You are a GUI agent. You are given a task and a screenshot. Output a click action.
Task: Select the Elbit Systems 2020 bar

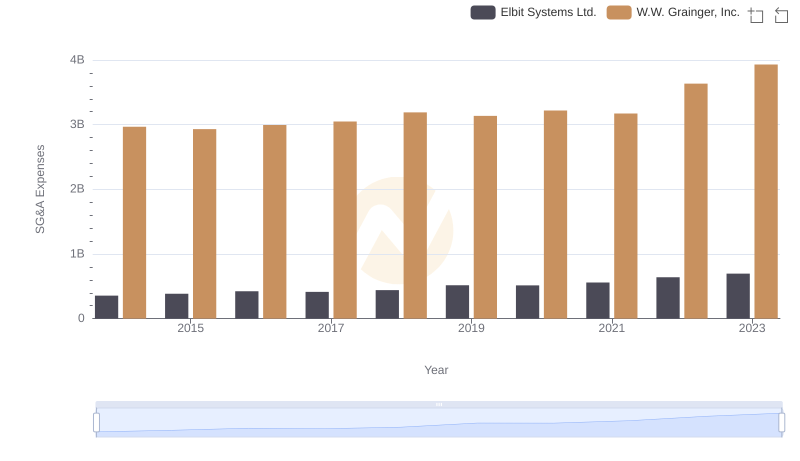pos(528,302)
